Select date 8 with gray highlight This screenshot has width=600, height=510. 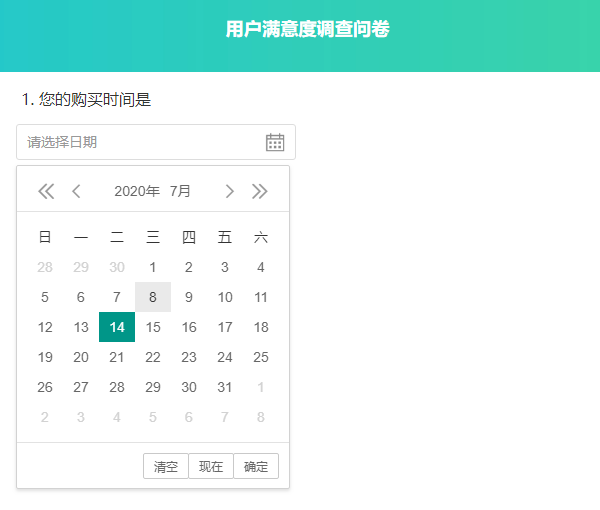pos(153,297)
